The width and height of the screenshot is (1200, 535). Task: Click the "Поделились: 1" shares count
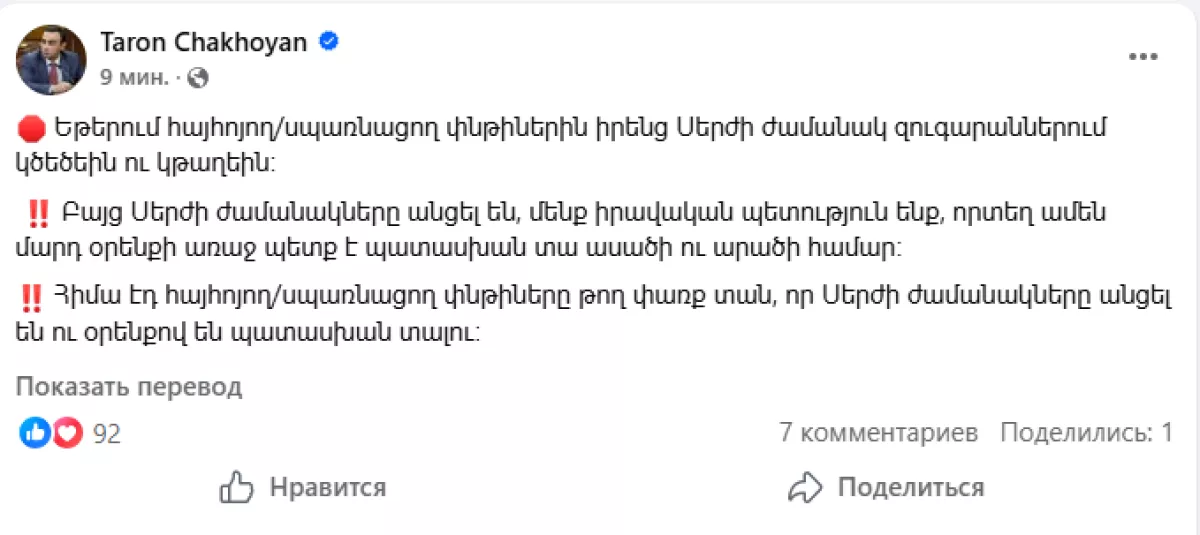(1086, 433)
